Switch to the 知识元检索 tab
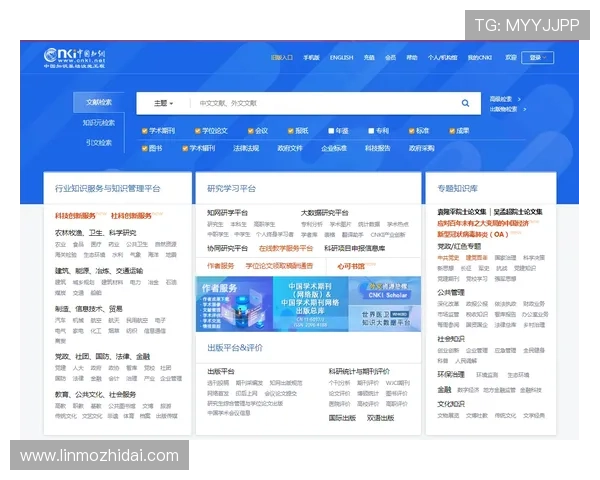 (x=99, y=123)
